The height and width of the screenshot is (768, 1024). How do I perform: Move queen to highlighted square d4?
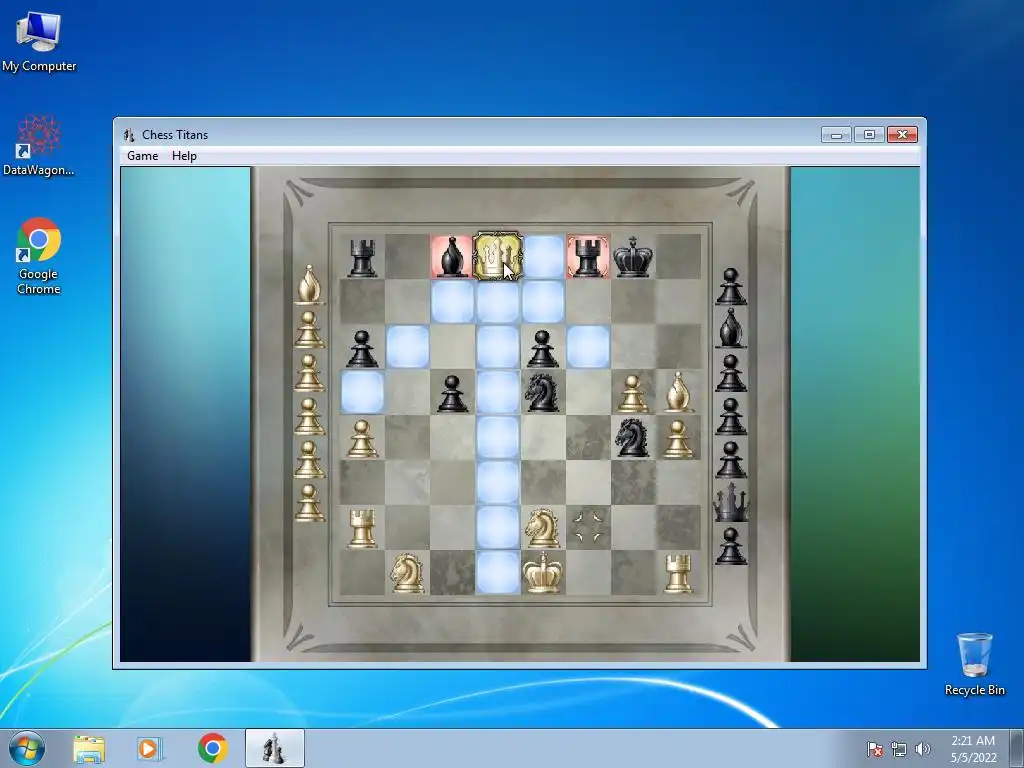pyautogui.click(x=498, y=437)
